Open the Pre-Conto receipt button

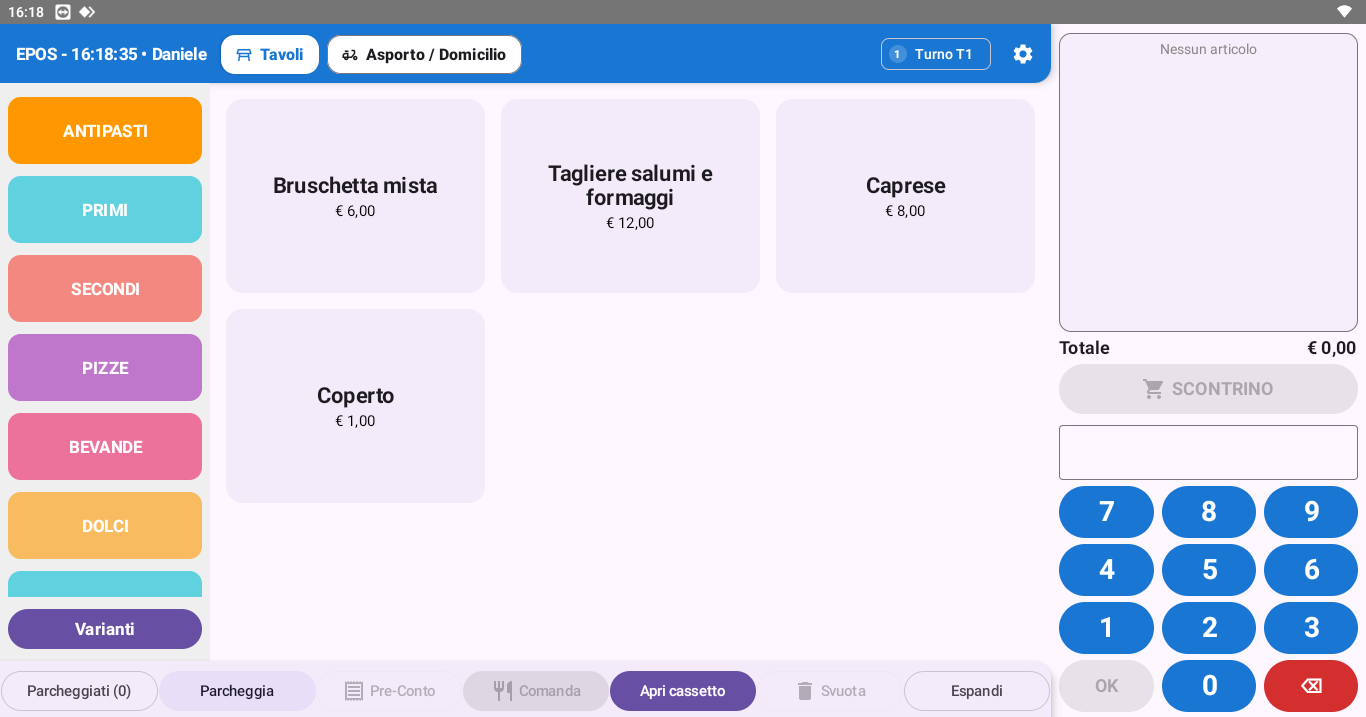389,691
